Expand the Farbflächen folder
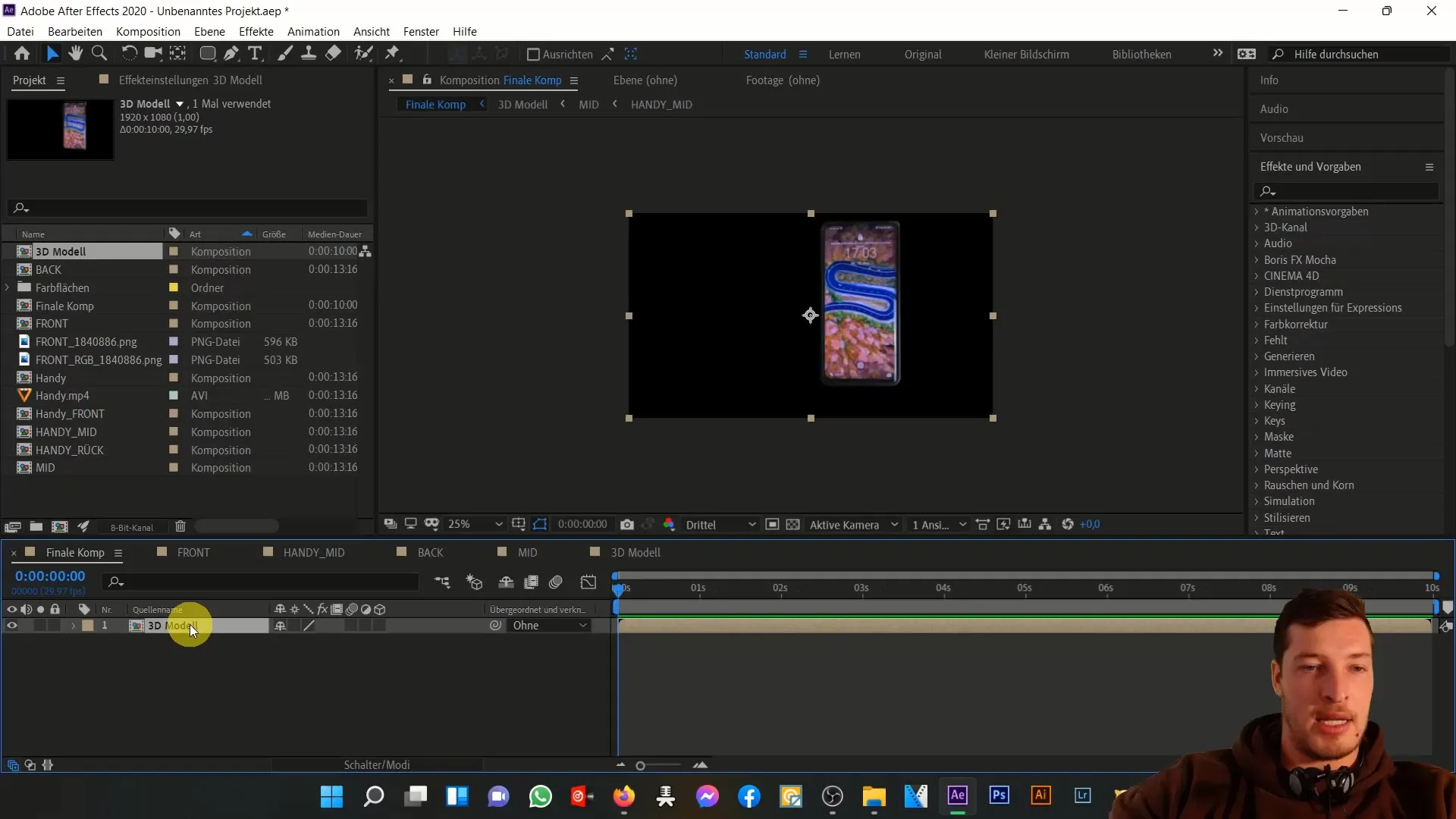The height and width of the screenshot is (819, 1456). click(8, 287)
